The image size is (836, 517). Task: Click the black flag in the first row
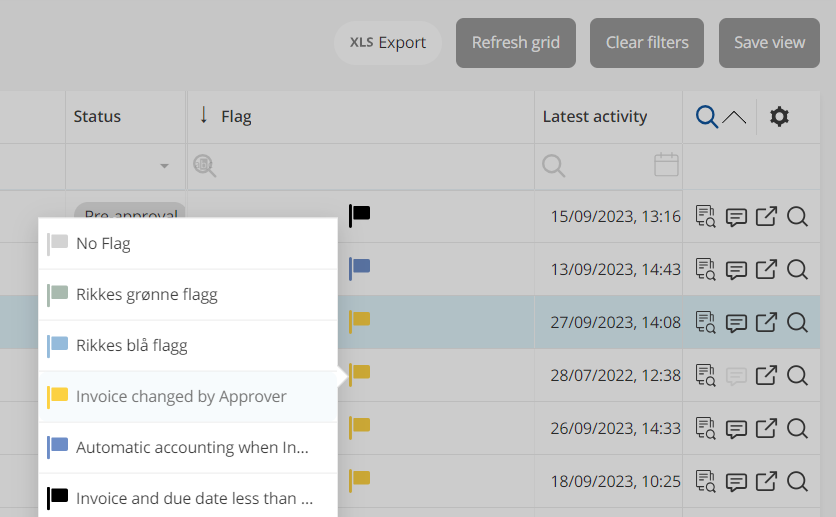click(x=360, y=215)
